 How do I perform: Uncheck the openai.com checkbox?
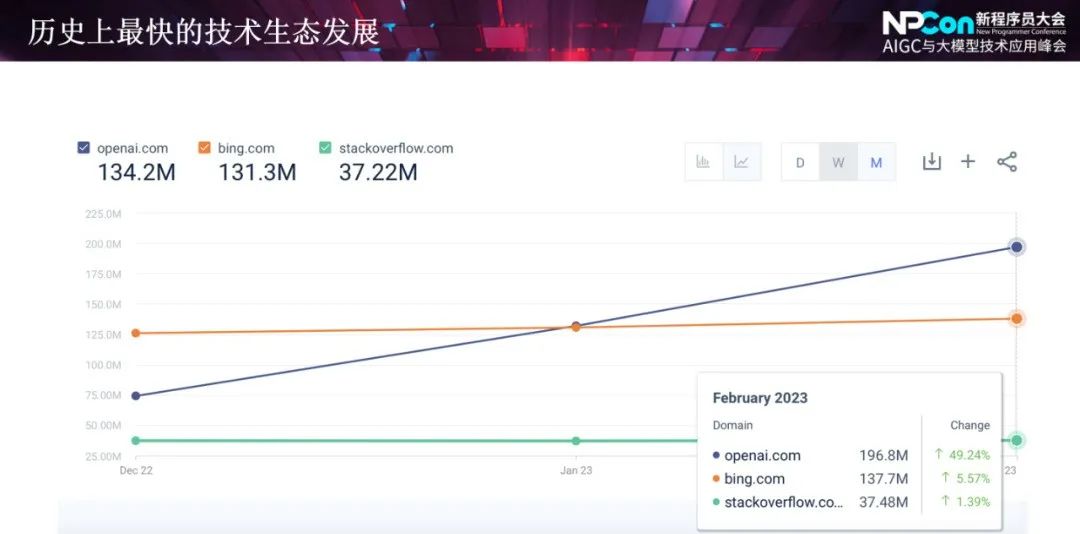tap(83, 147)
